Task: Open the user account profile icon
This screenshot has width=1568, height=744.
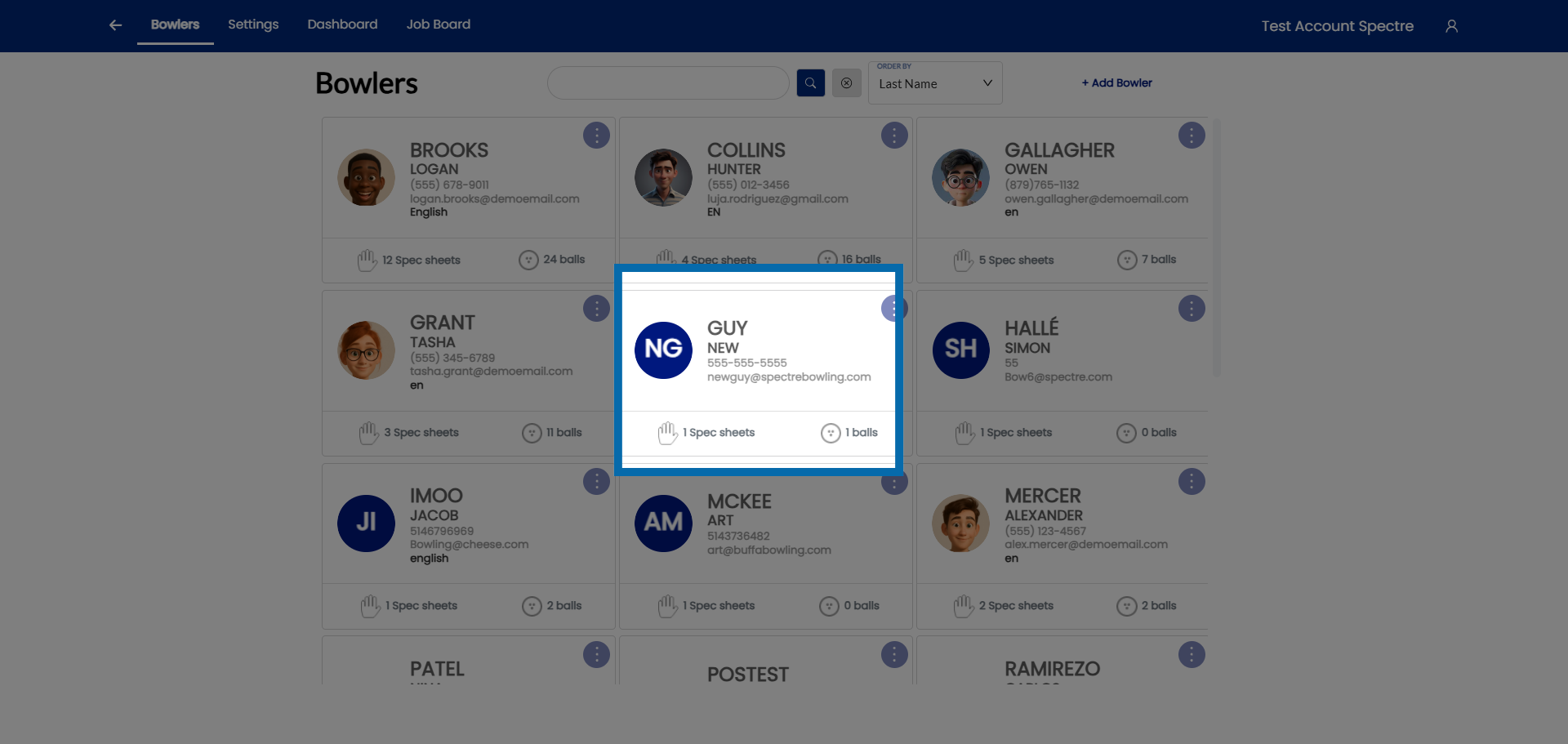Action: 1451,26
